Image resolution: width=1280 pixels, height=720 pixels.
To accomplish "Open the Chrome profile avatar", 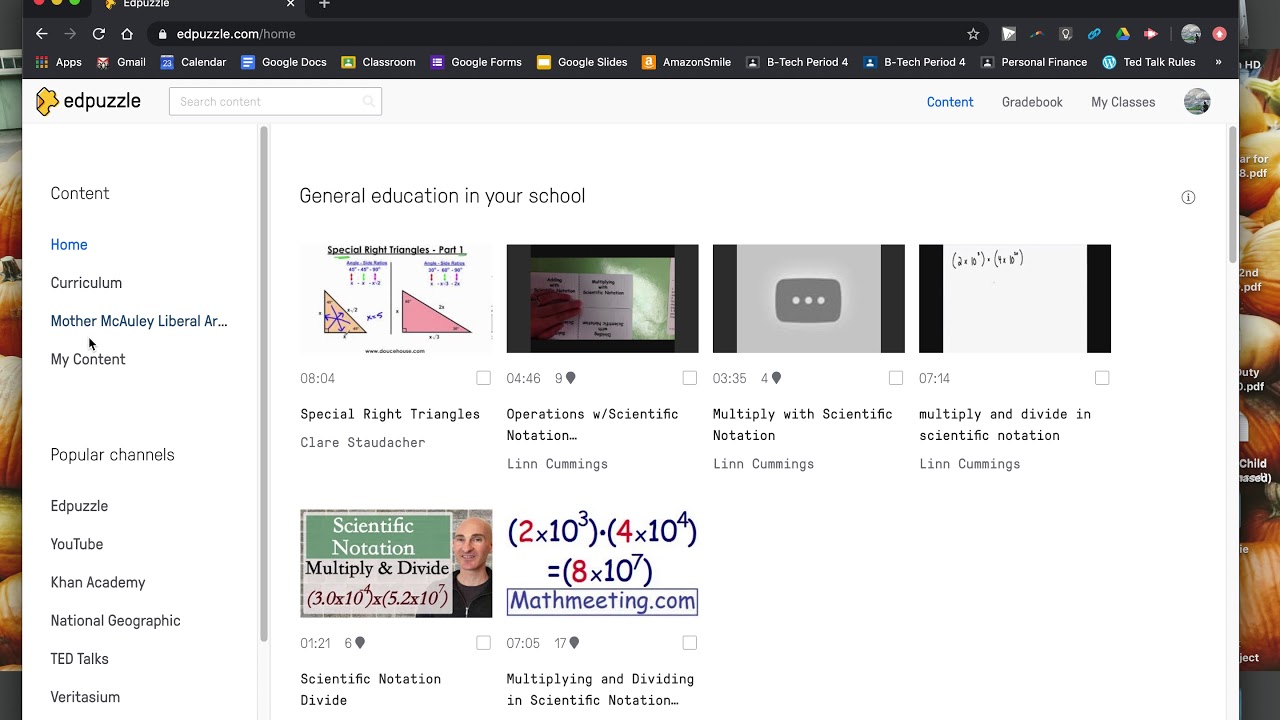I will tap(1190, 34).
